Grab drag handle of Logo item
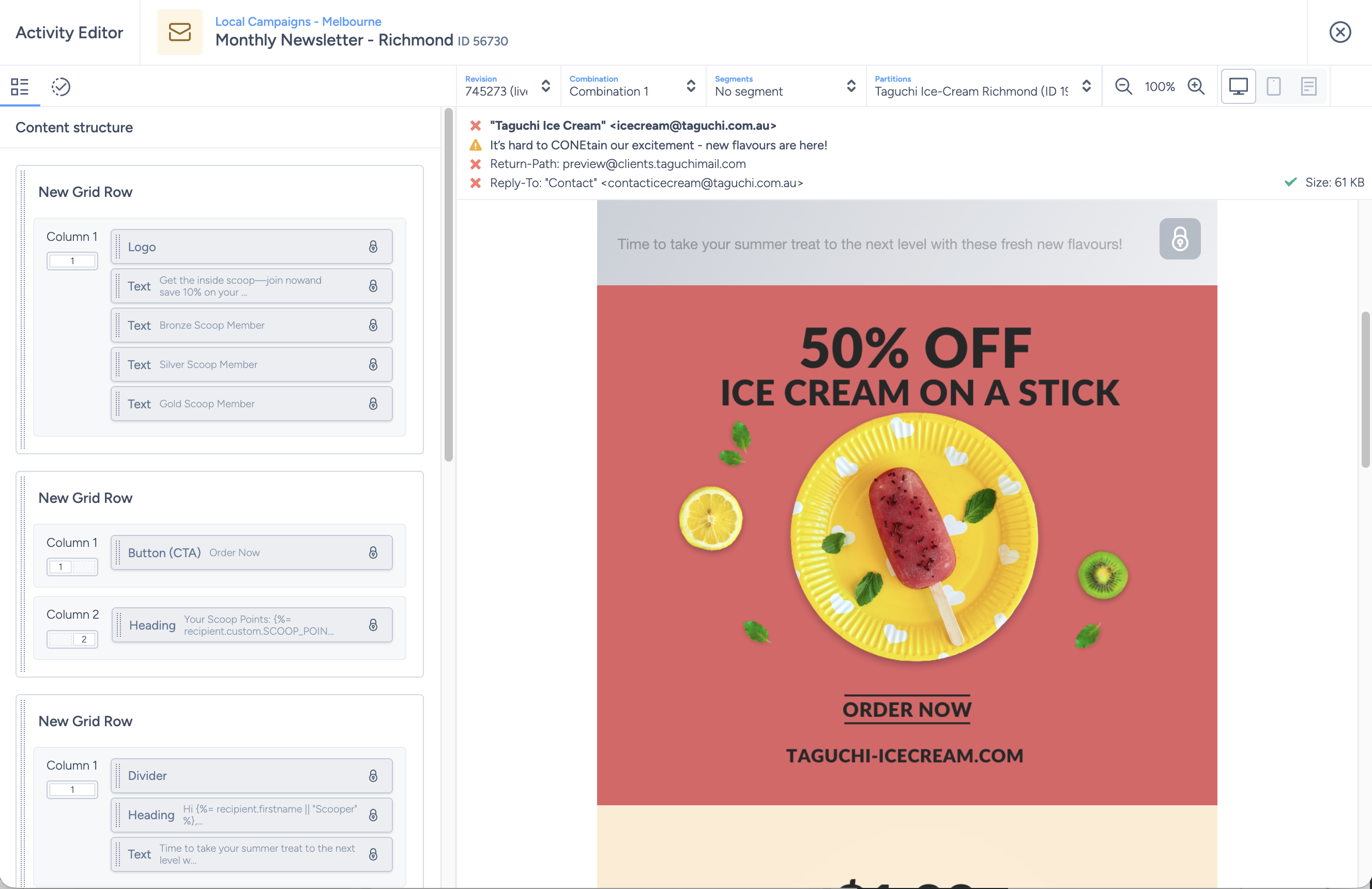The height and width of the screenshot is (889, 1372). coord(118,247)
